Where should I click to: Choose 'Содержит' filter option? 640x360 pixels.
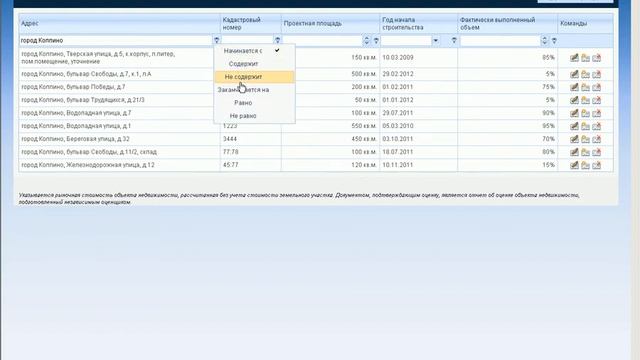(x=254, y=64)
